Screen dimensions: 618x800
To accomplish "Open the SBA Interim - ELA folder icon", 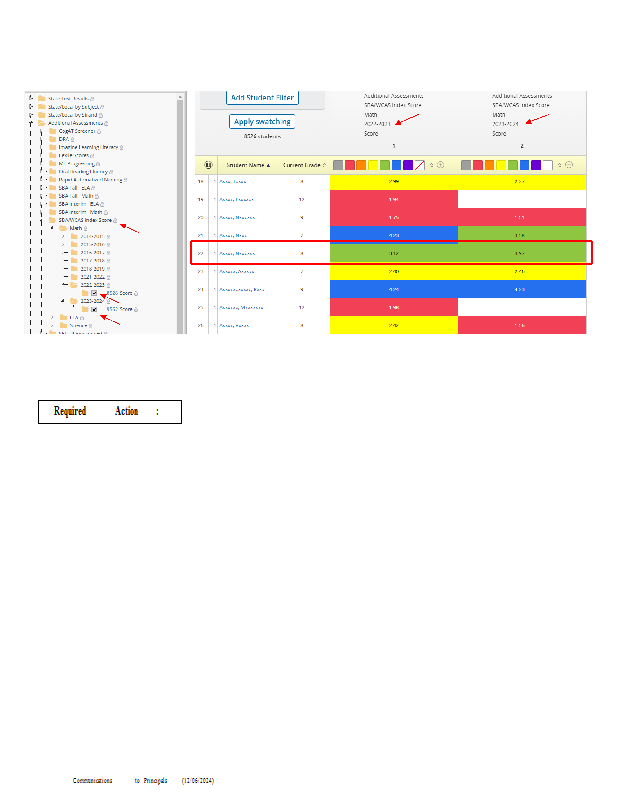I will [x=53, y=204].
